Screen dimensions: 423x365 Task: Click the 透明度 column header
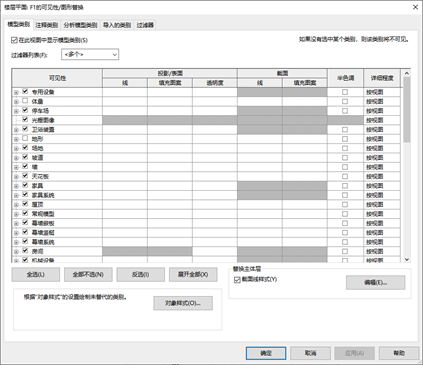click(x=215, y=83)
